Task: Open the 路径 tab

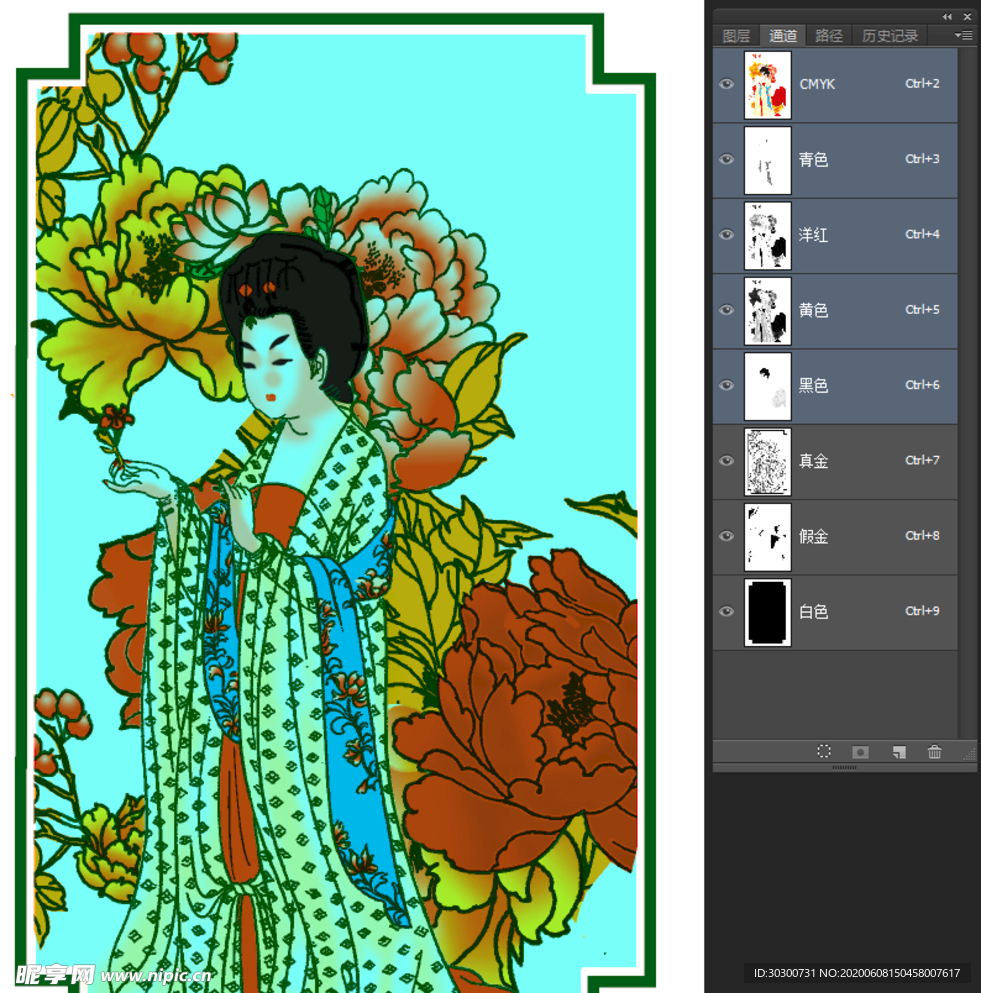Action: [x=829, y=36]
